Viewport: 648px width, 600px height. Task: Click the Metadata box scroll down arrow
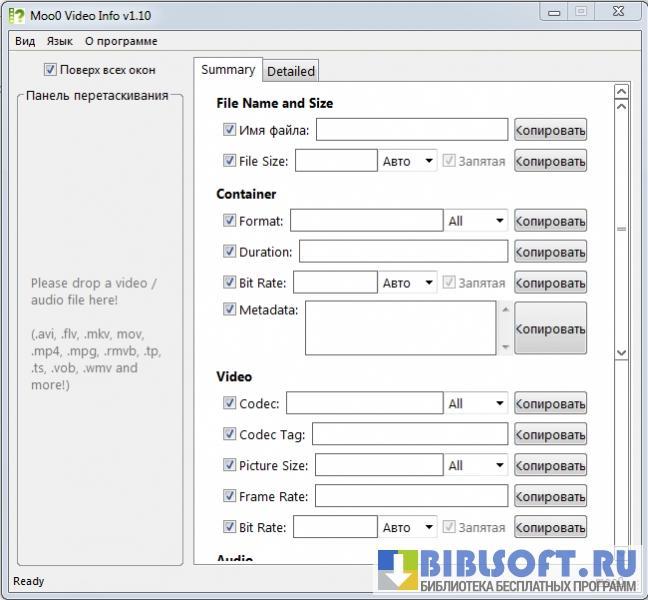tap(505, 347)
